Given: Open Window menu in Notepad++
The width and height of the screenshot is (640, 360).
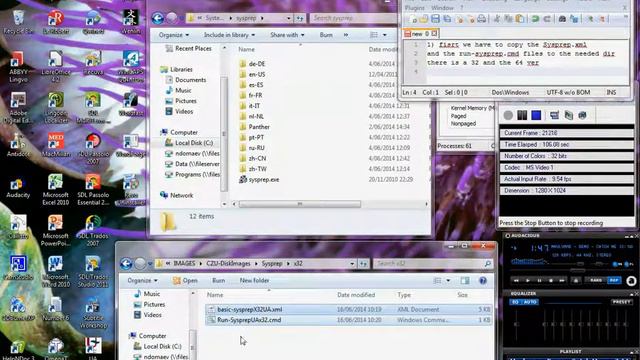Looking at the screenshot, I should coord(442,8).
